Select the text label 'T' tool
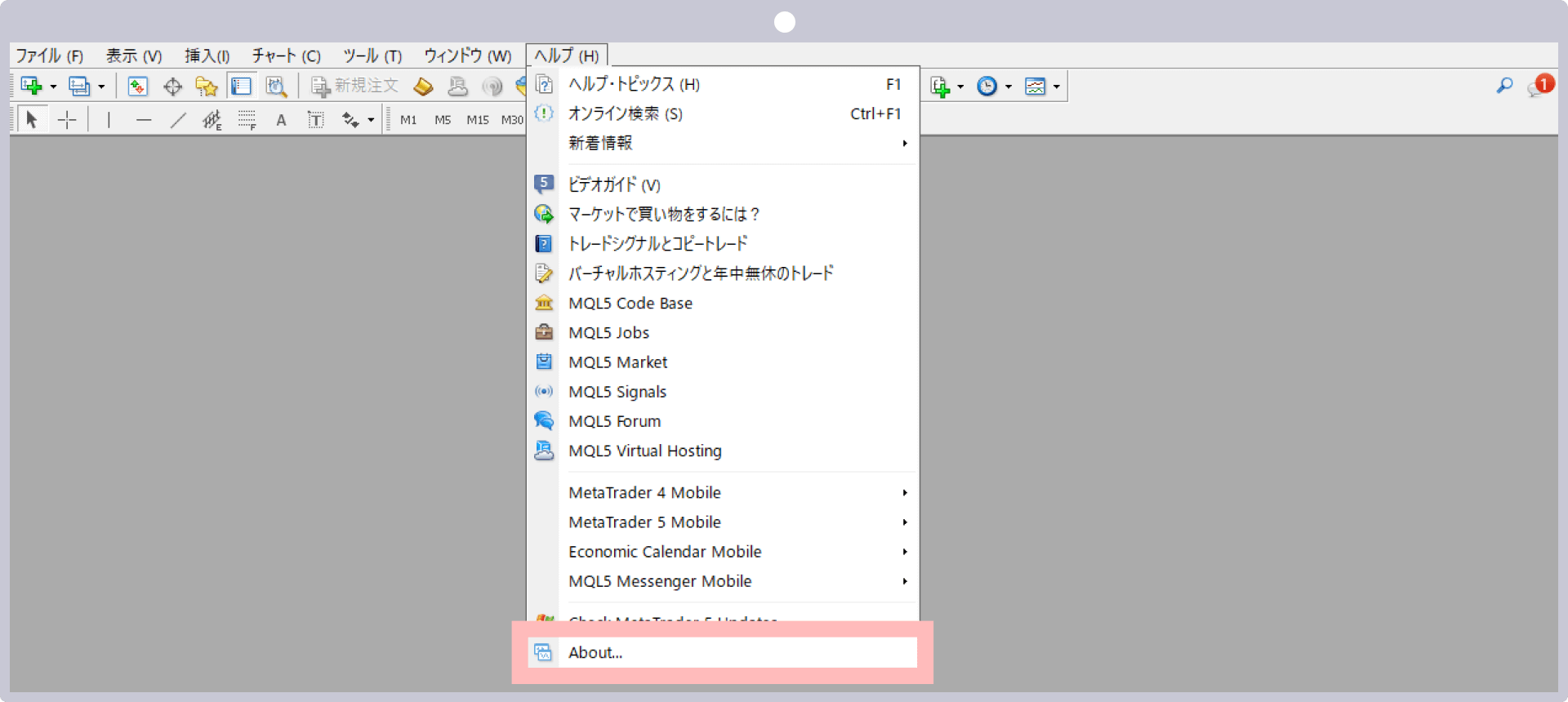Screen dimensions: 1568x702 [315, 120]
